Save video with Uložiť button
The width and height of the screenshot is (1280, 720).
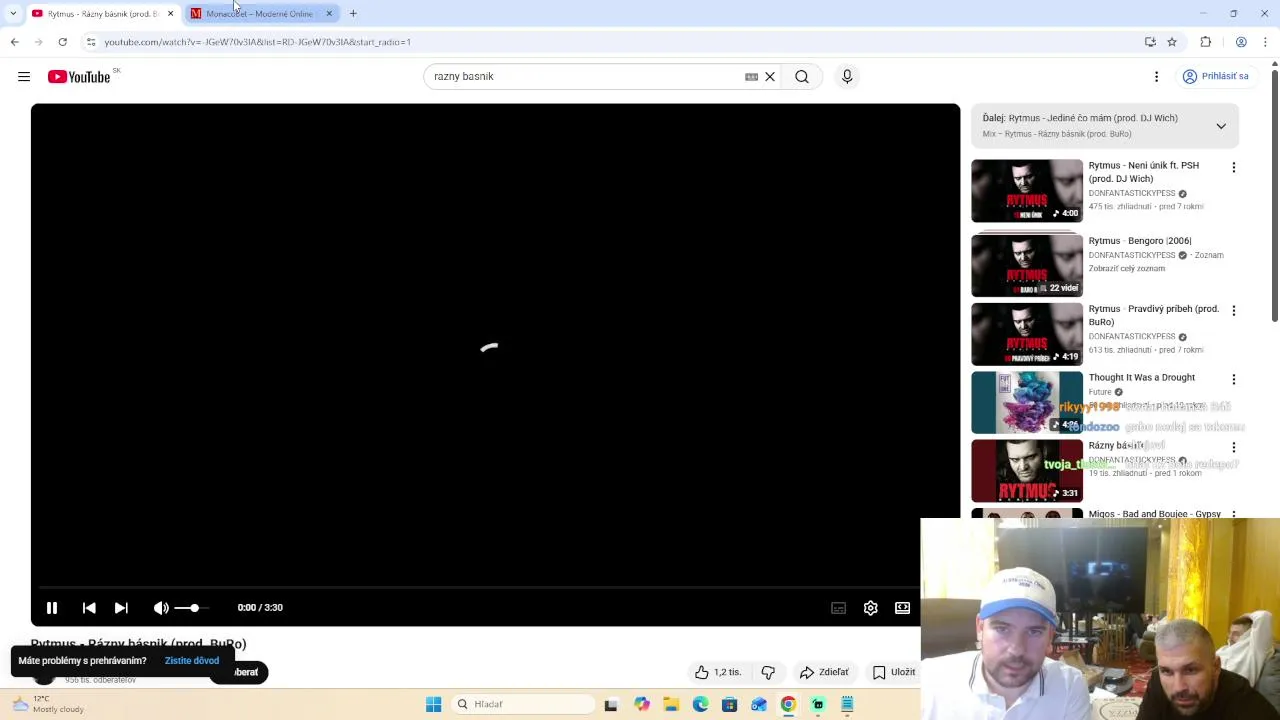894,672
